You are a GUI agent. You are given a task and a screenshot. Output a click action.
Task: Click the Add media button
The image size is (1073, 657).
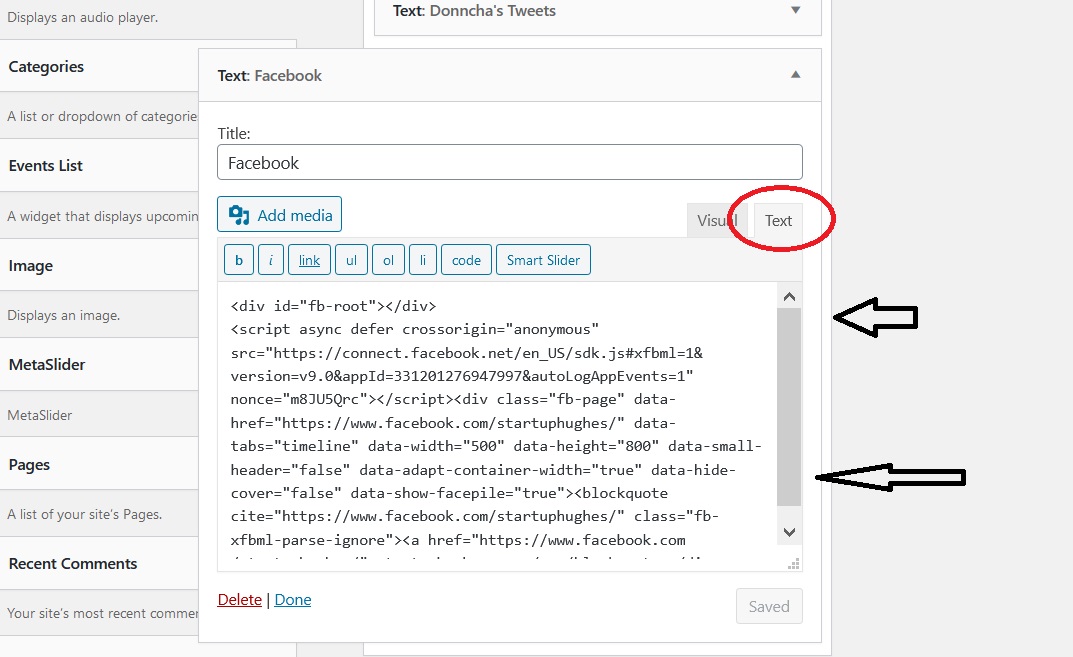coord(279,214)
